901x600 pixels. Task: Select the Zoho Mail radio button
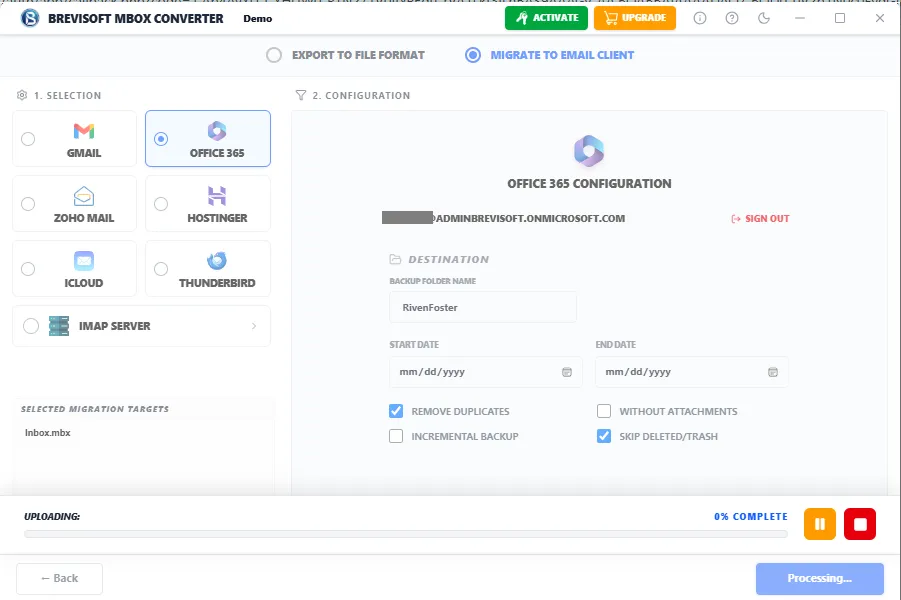point(28,204)
